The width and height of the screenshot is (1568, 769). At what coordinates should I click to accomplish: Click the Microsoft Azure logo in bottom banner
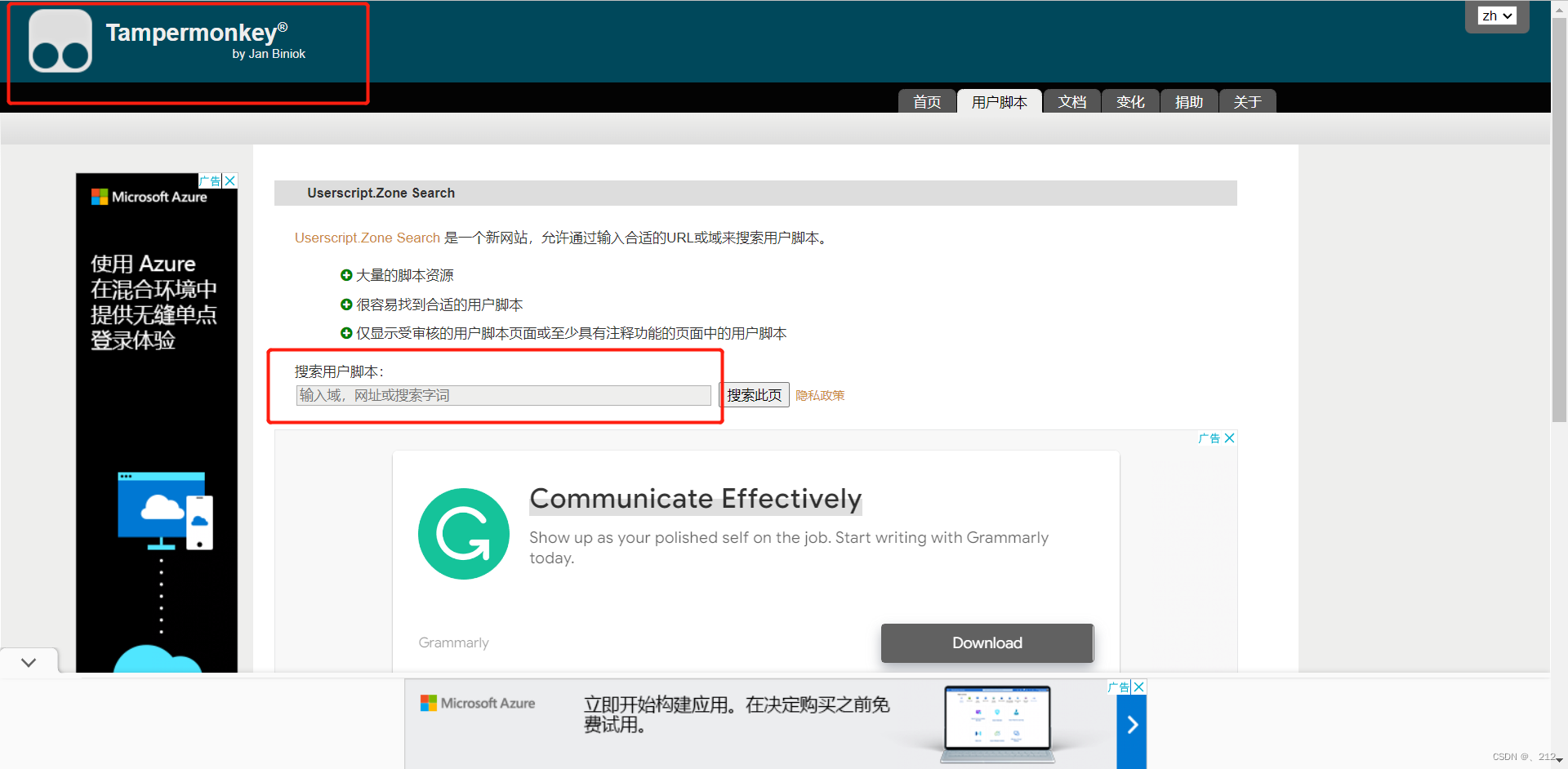(478, 703)
